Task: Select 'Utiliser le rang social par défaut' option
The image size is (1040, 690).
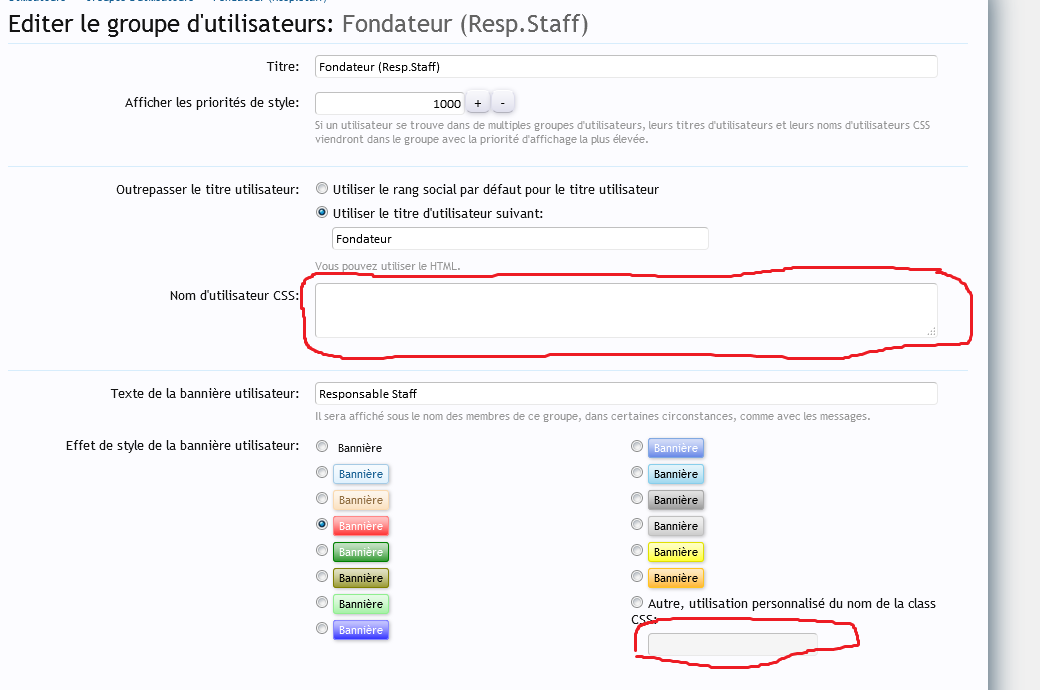Action: [x=322, y=188]
